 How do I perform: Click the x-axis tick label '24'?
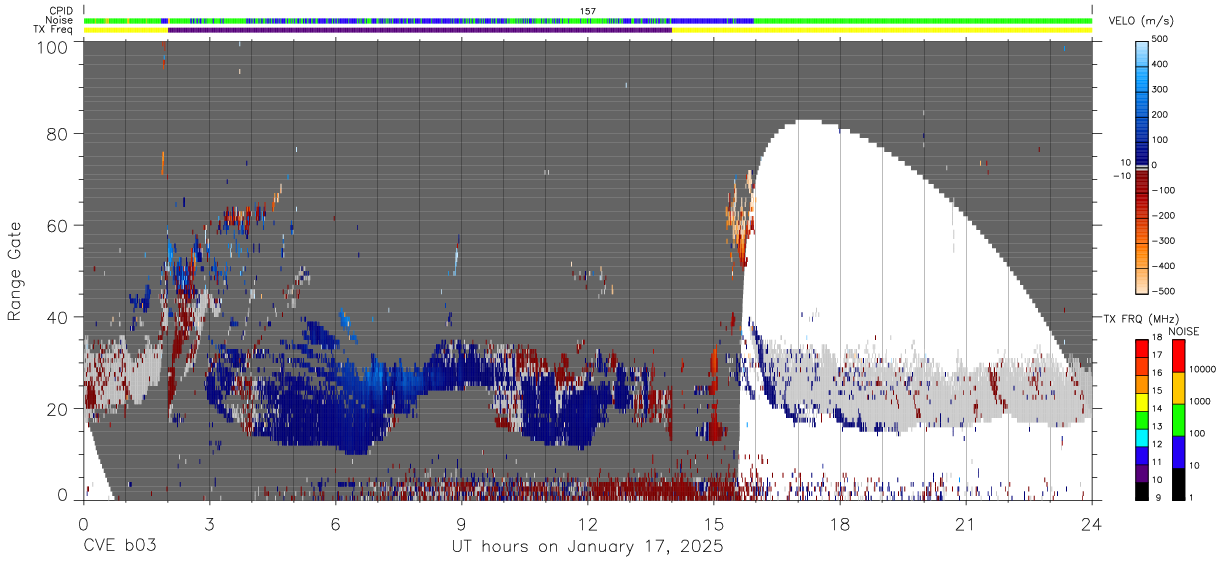point(1092,523)
